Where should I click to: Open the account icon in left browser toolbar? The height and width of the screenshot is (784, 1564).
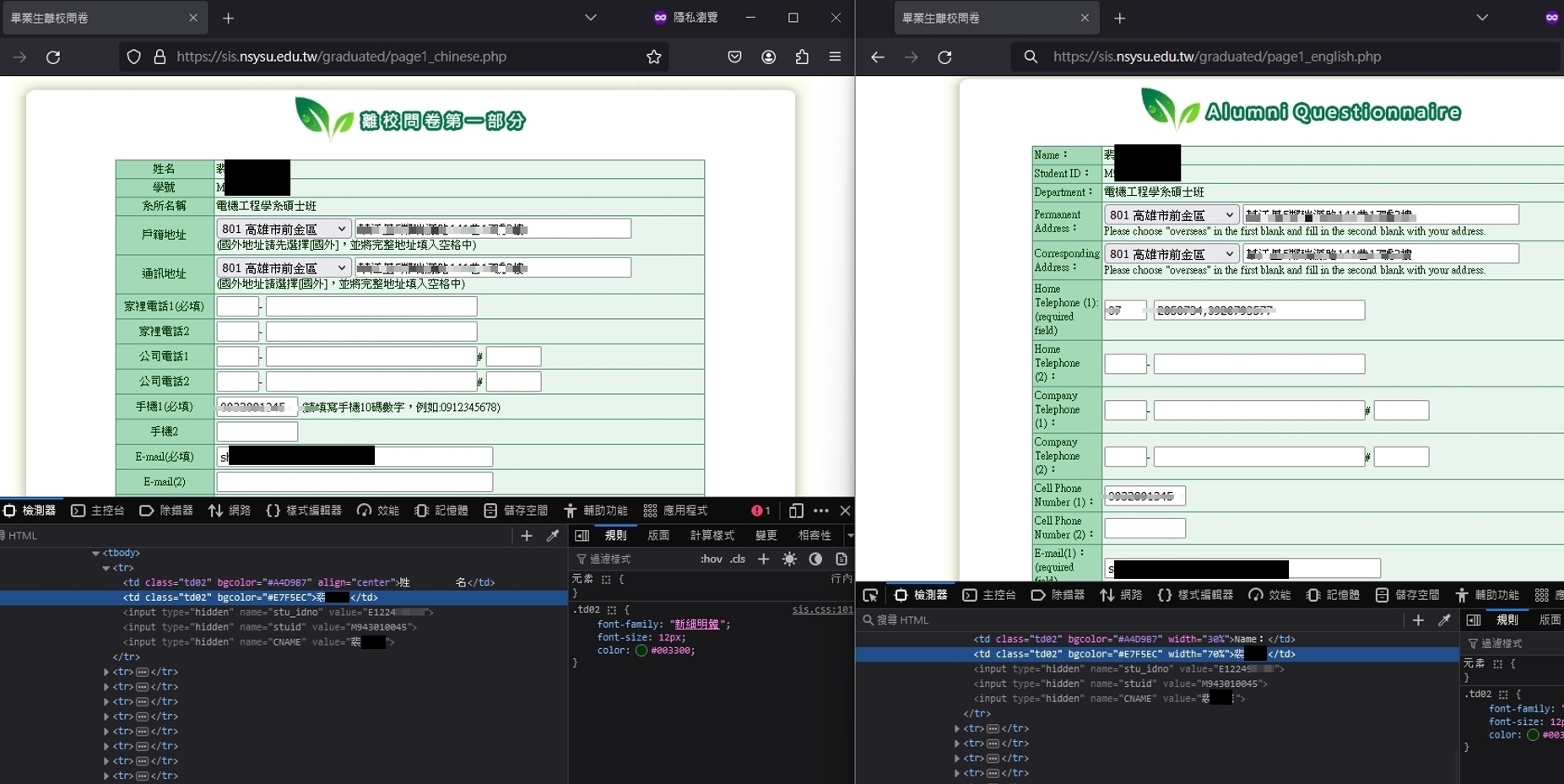[x=768, y=57]
